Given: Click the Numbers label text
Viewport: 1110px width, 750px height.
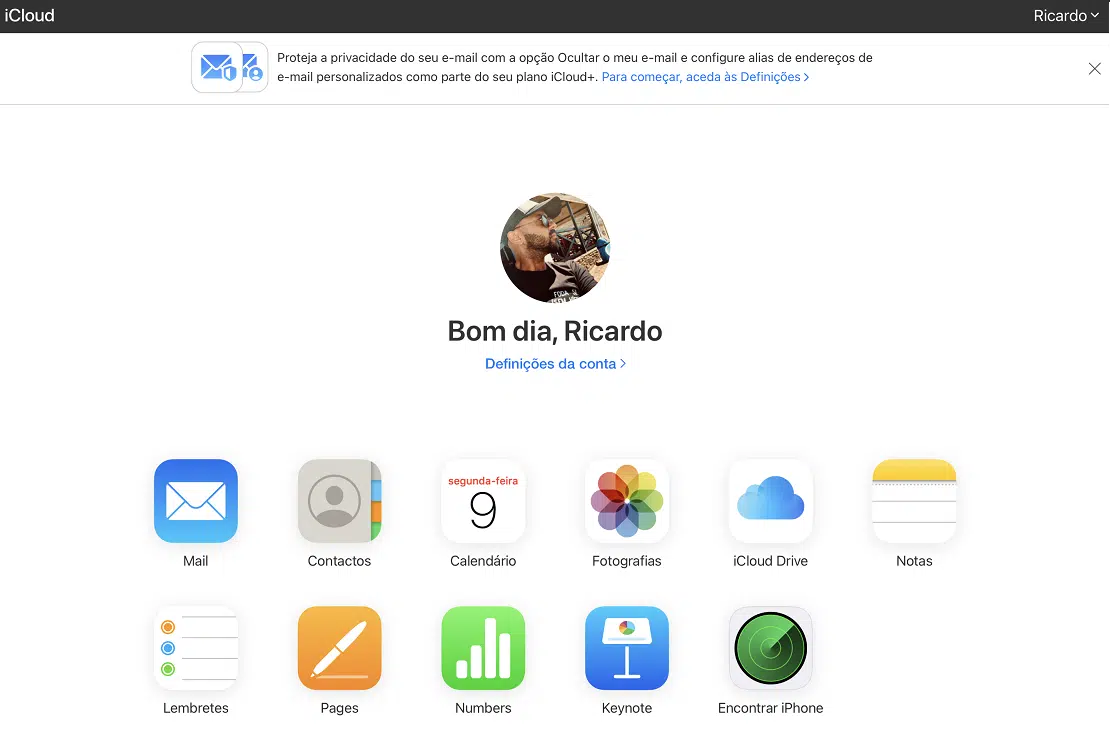Looking at the screenshot, I should click(x=483, y=708).
